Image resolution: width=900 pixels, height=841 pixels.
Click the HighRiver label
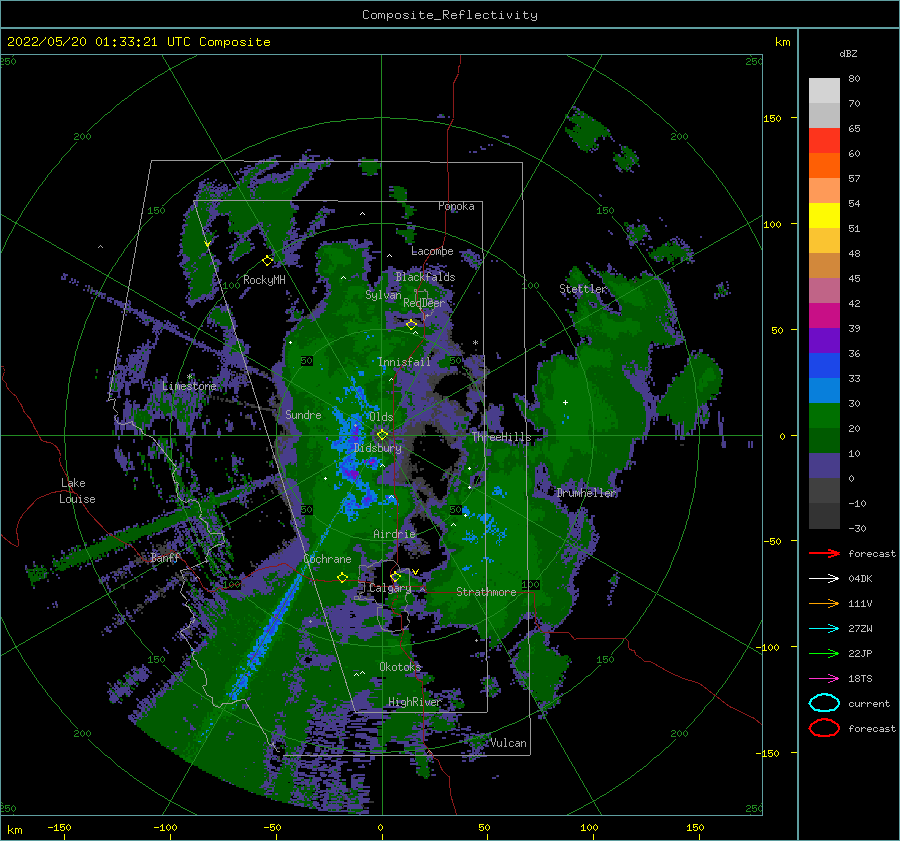pyautogui.click(x=415, y=702)
